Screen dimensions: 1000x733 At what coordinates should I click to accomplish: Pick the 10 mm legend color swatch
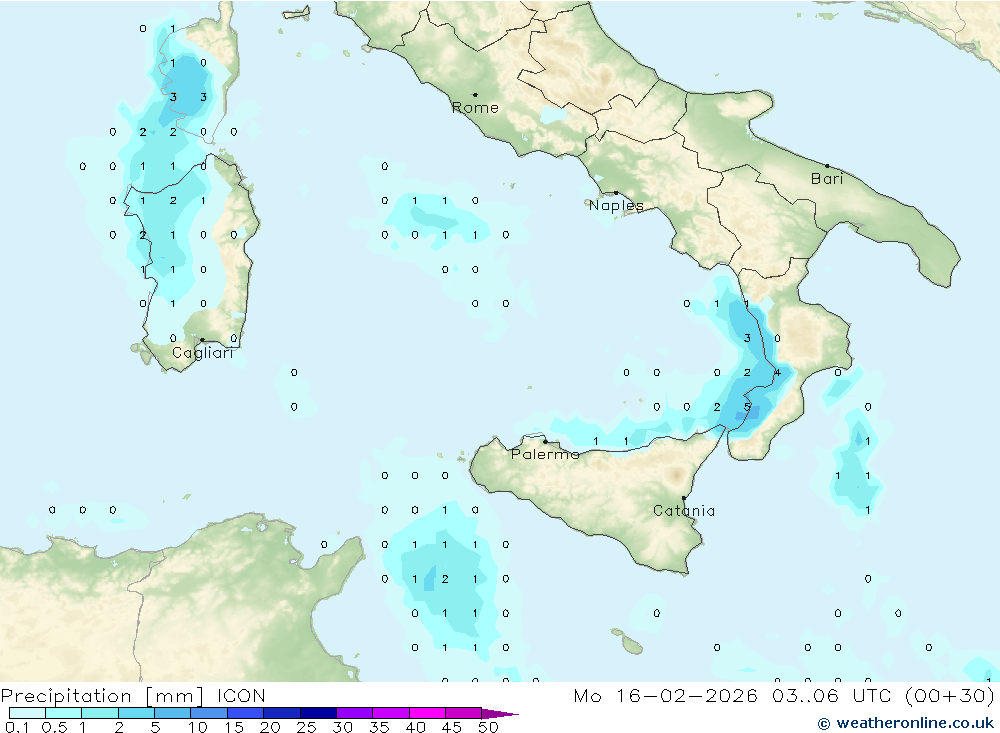tap(209, 713)
